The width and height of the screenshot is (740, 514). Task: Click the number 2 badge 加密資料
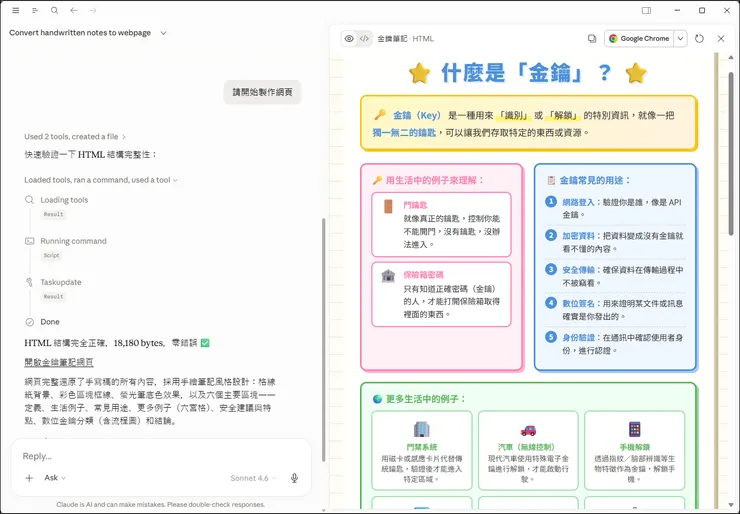(551, 235)
